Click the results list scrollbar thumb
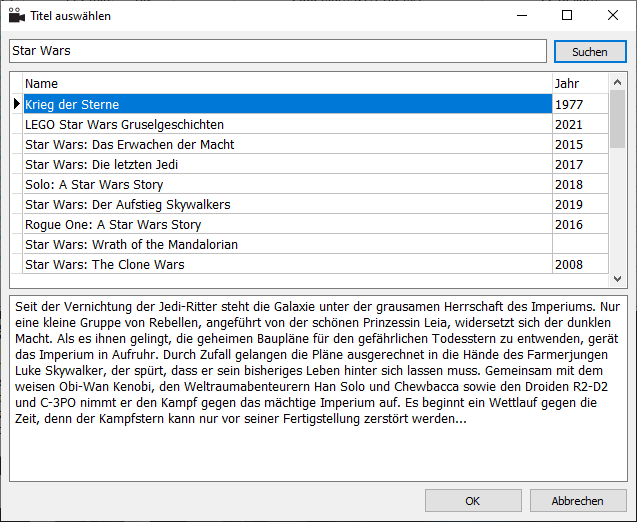 tap(618, 119)
